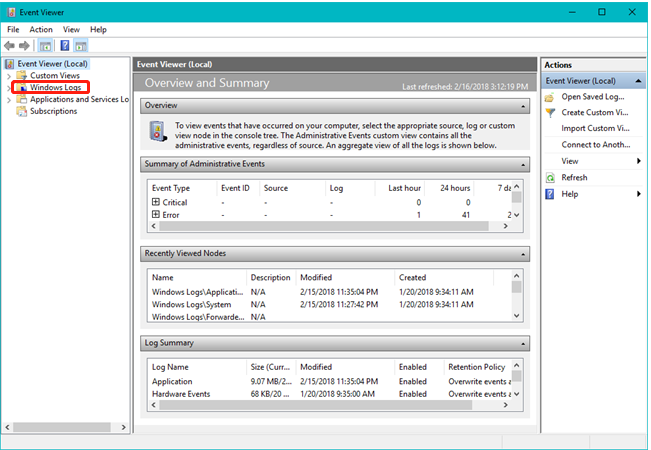Open the File menu

(13, 30)
